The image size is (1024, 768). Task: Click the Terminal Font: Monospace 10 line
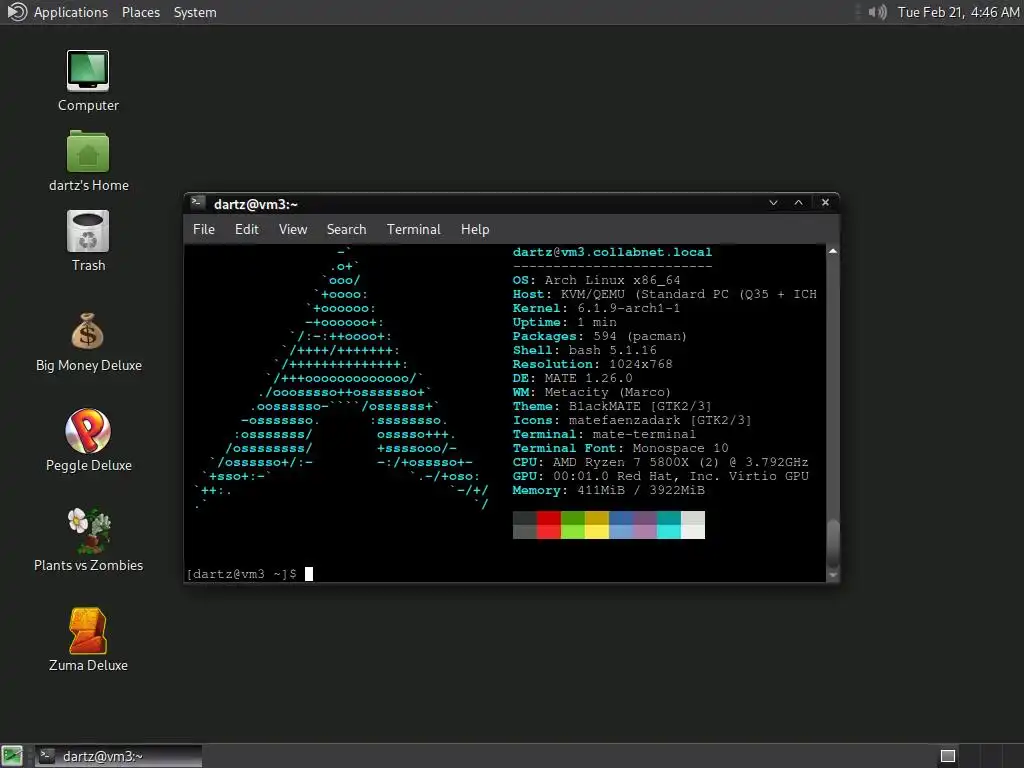click(x=620, y=448)
